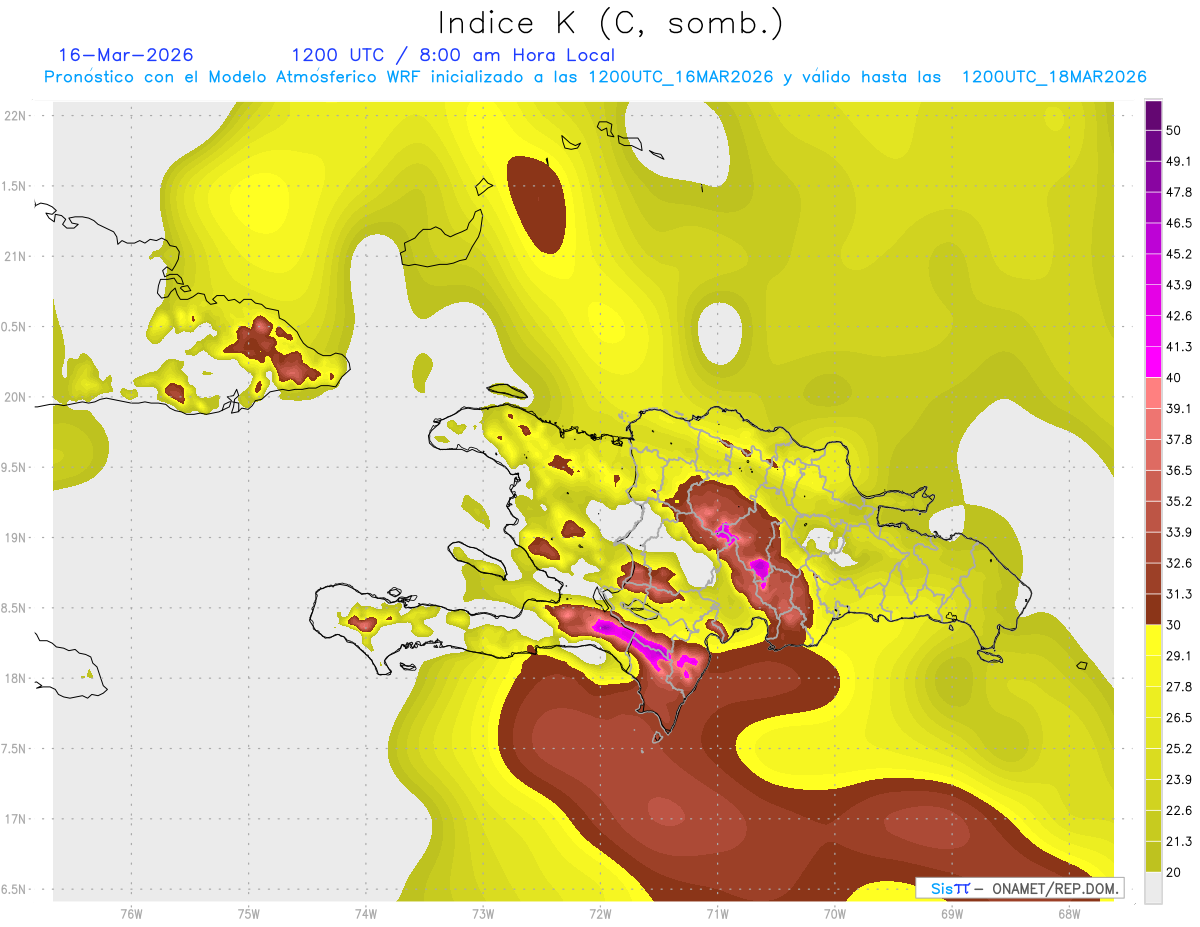Click the '40' color scale value
This screenshot has width=1200, height=927.
pos(1175,378)
